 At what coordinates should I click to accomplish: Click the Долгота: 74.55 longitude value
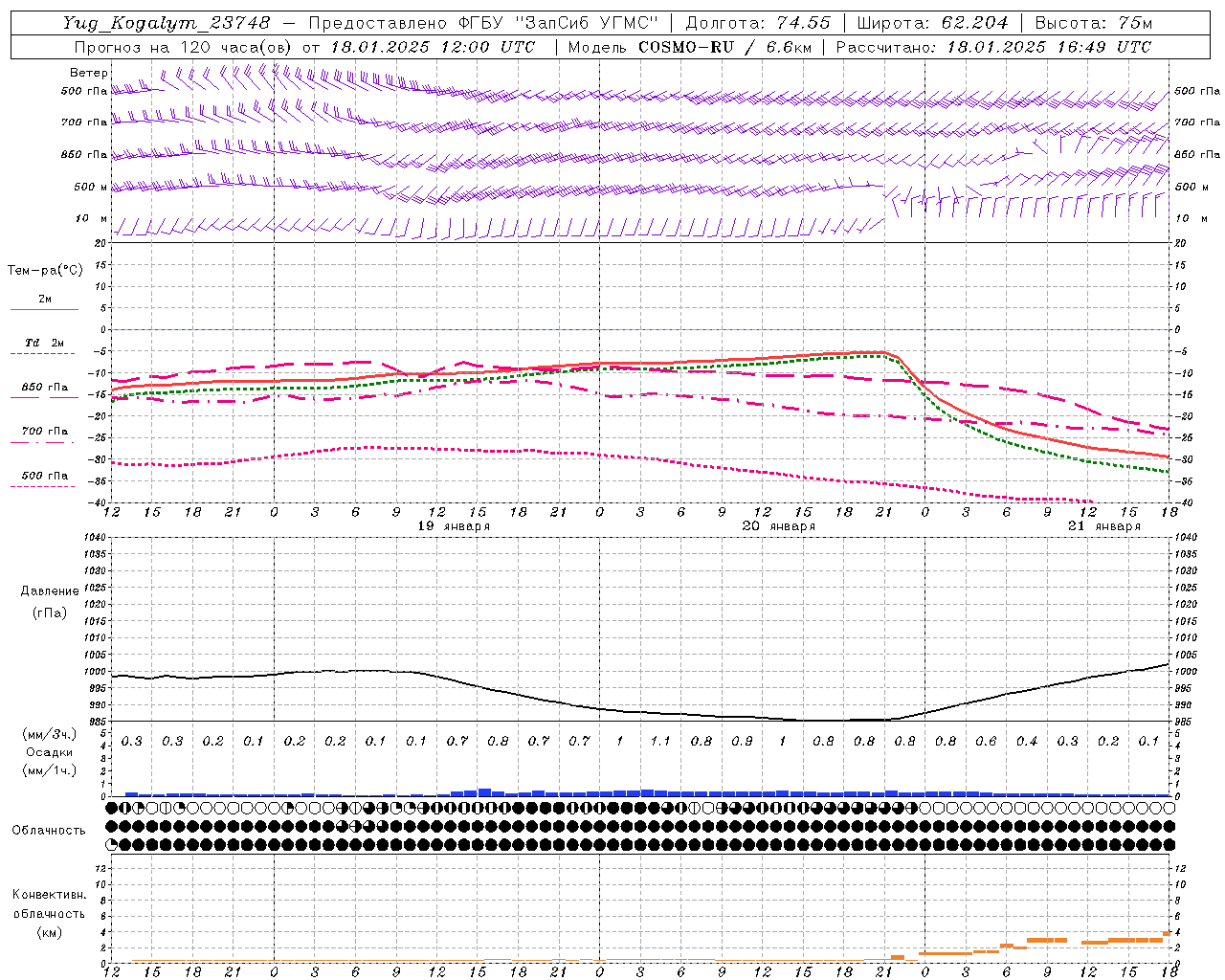point(758,23)
